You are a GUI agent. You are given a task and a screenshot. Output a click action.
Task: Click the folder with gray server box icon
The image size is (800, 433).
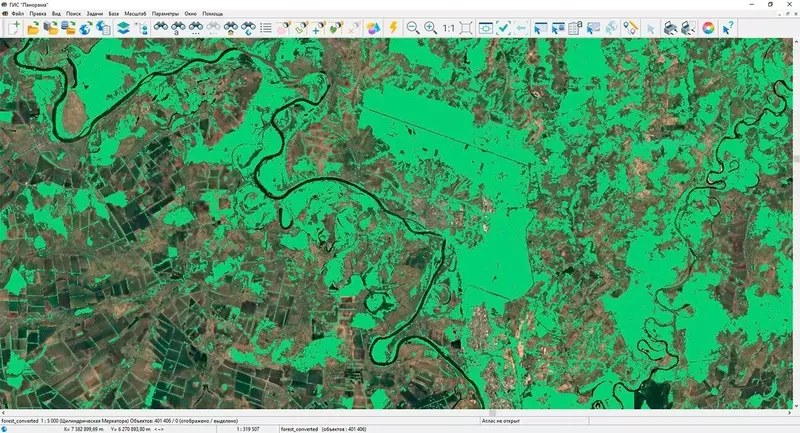(51, 28)
